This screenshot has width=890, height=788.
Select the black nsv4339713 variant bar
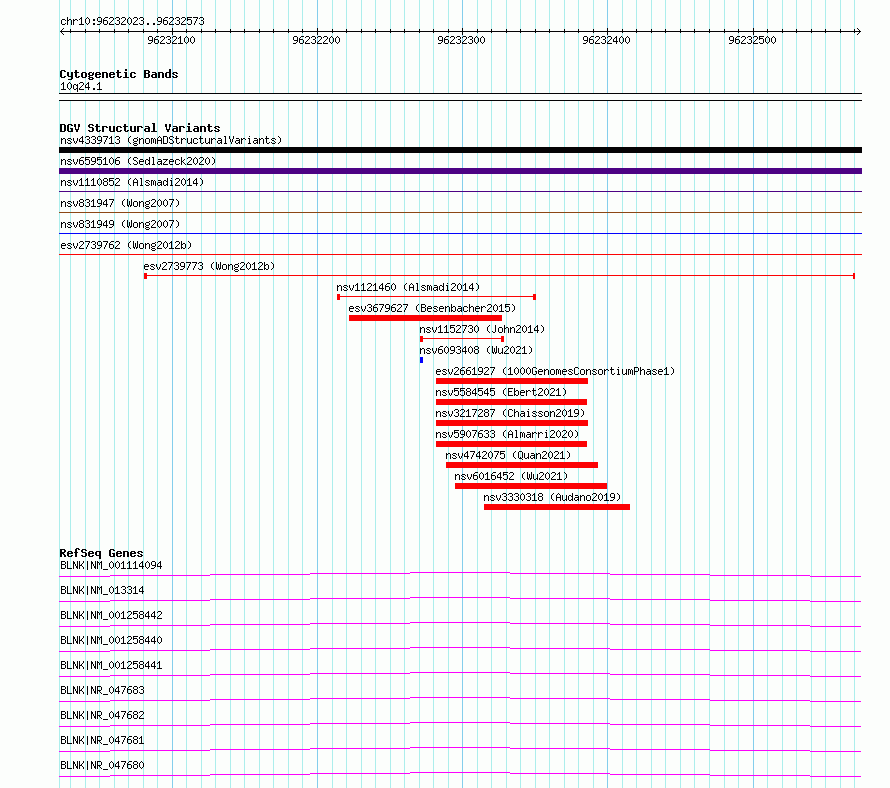tap(460, 150)
